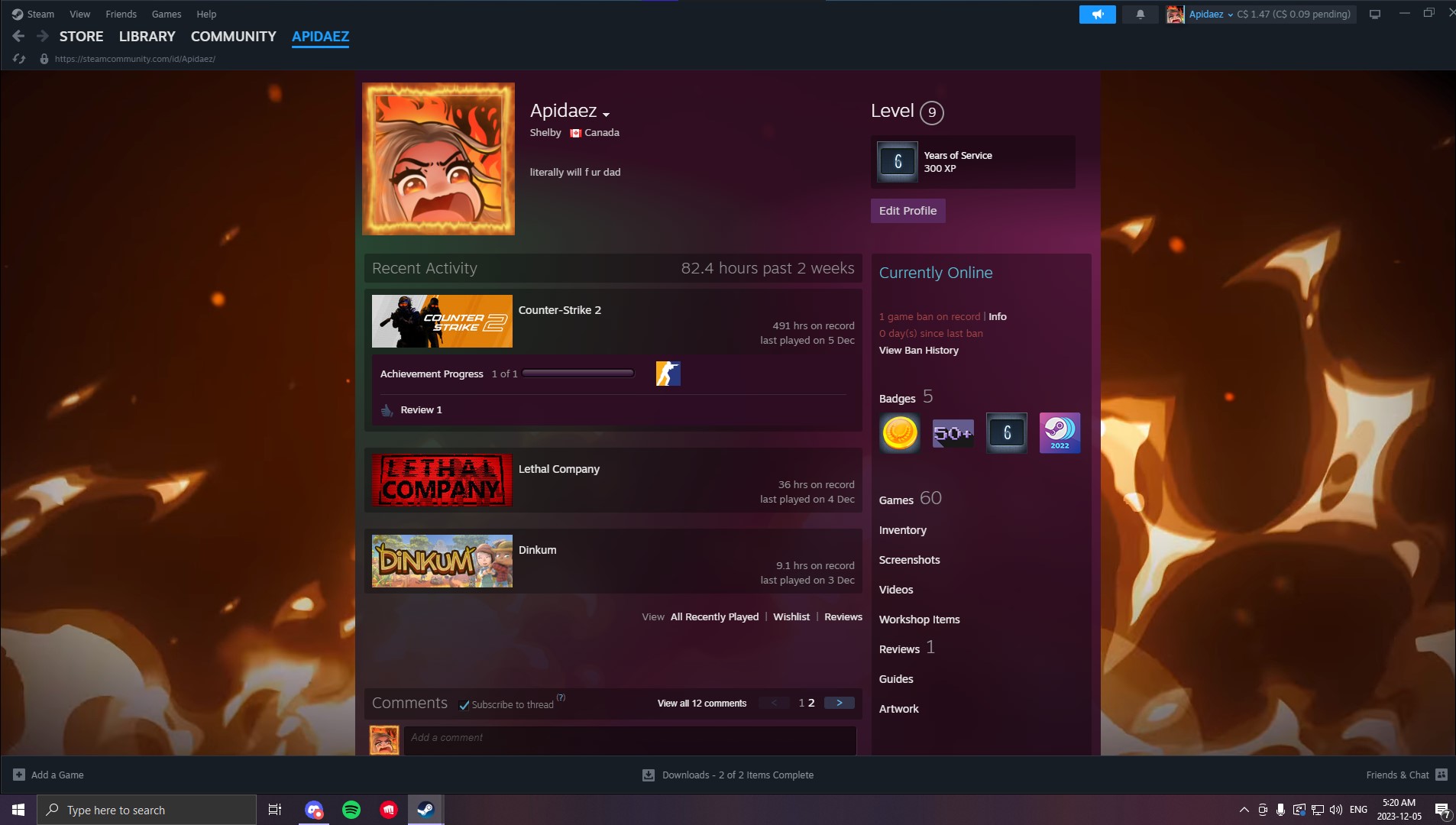The width and height of the screenshot is (1456, 825).
Task: Switch to the APIDAEZ tab
Action: (320, 37)
